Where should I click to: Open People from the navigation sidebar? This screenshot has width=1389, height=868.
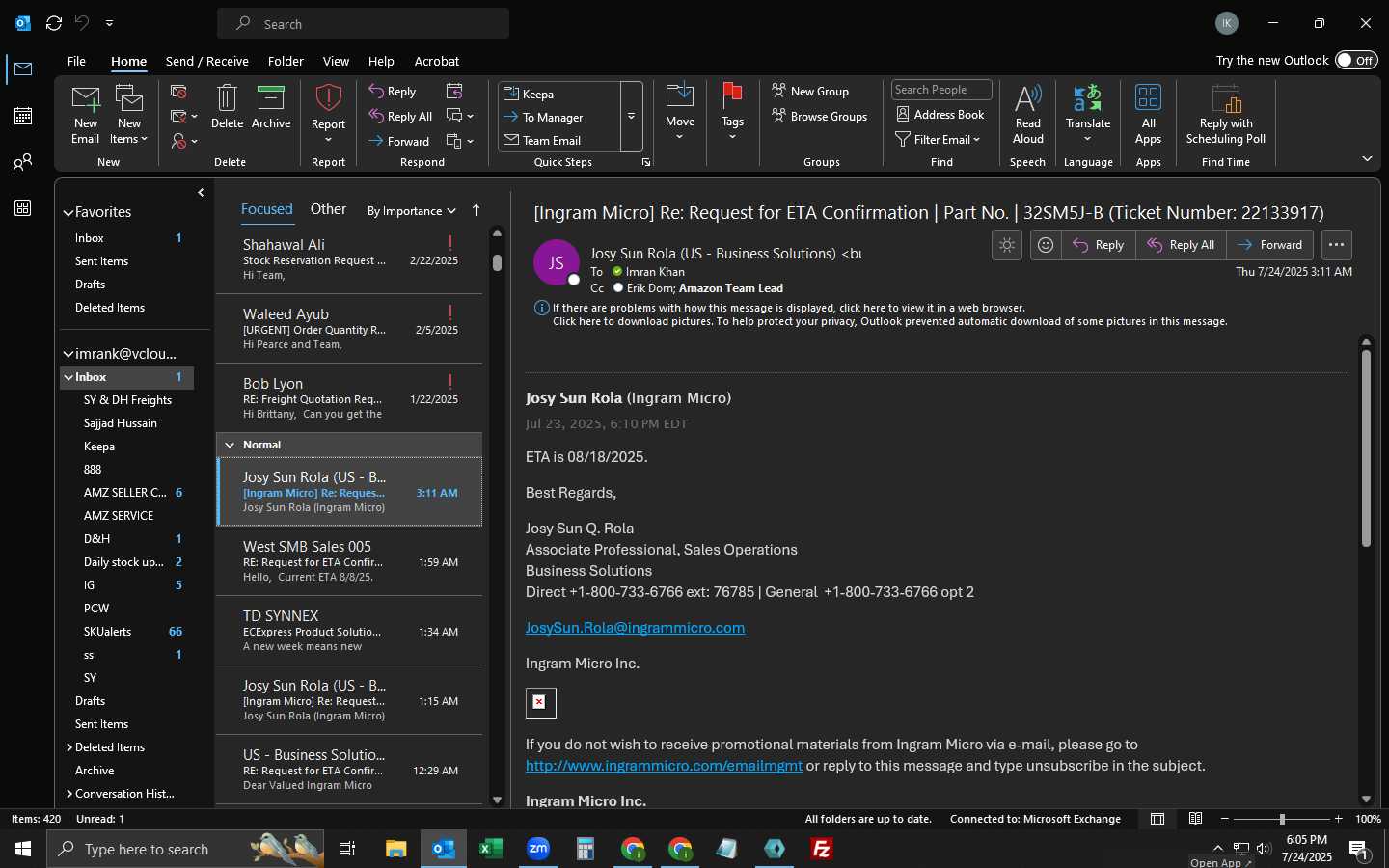[x=23, y=162]
